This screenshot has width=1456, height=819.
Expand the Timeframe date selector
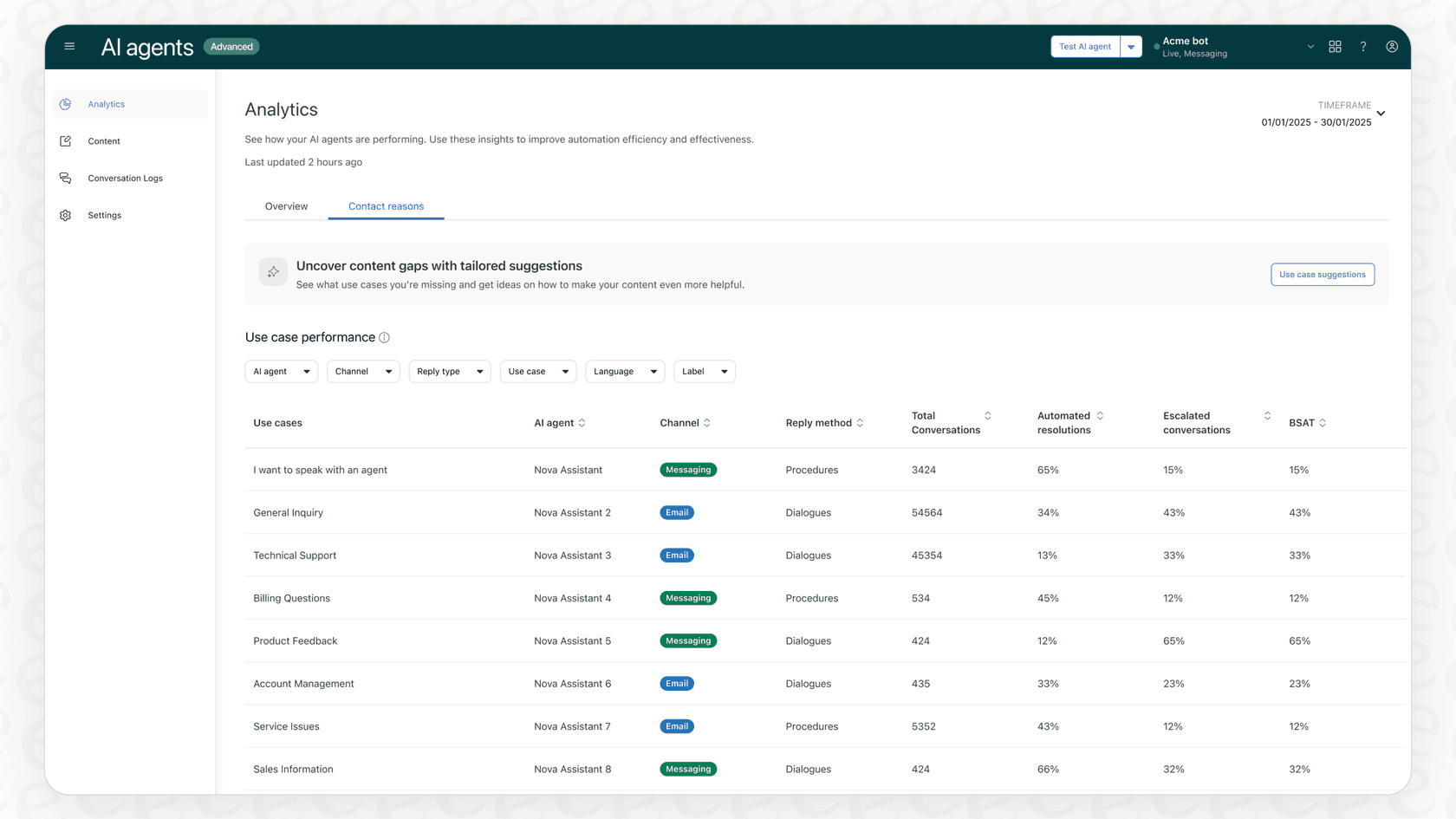(x=1381, y=114)
